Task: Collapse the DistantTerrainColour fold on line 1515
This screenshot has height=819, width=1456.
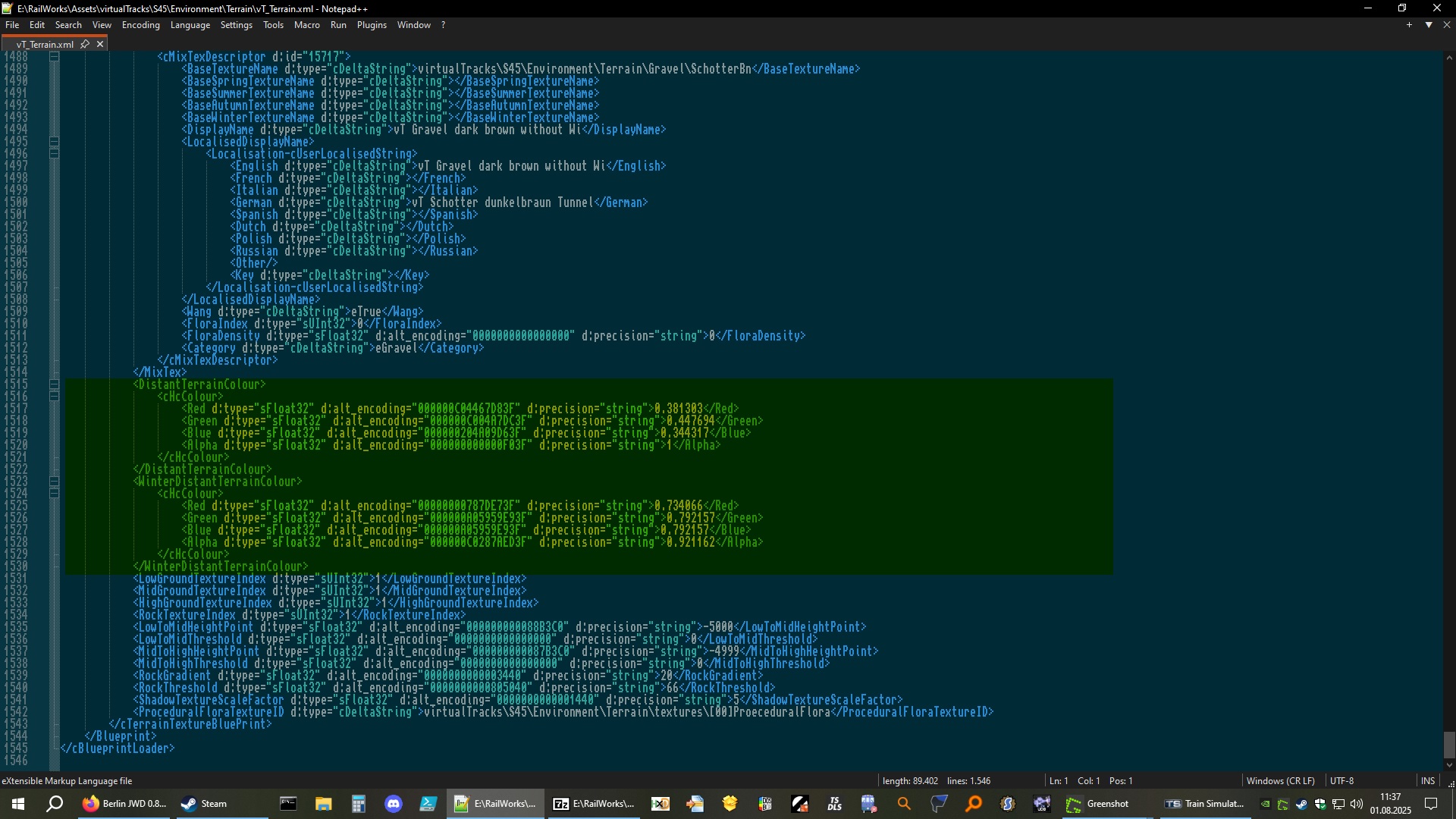Action: 55,384
